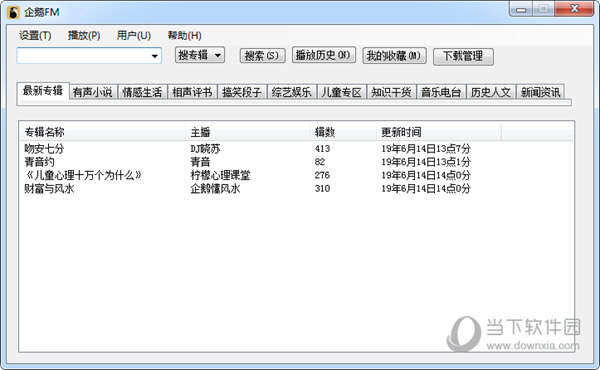Select album 《儿童心理十万个为什么》

(83, 175)
